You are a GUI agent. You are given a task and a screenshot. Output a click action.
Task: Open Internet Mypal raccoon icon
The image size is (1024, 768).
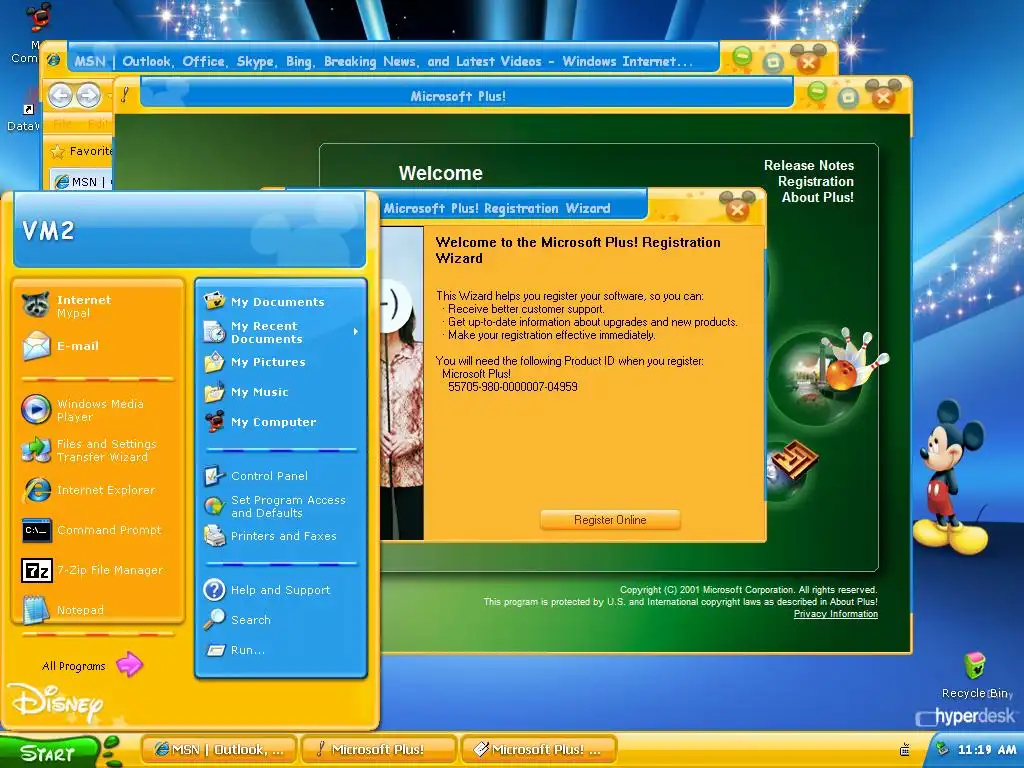36,306
